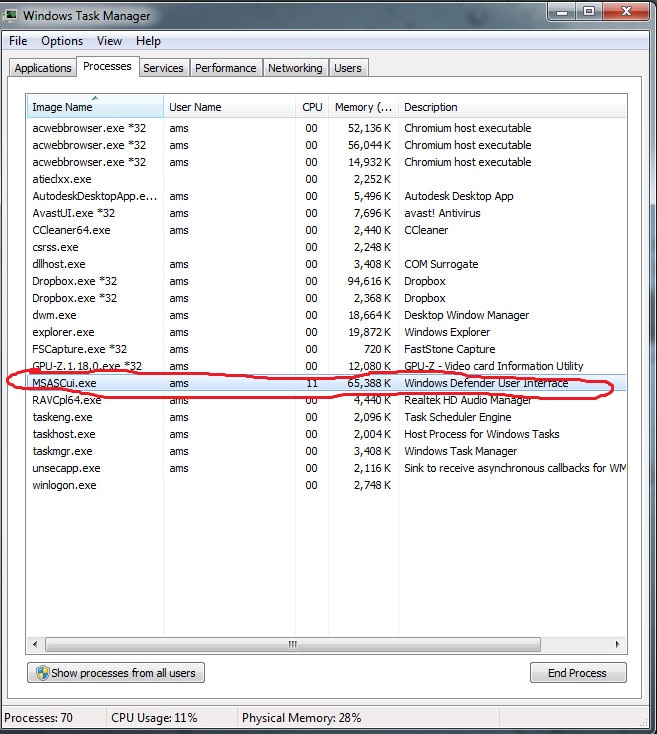Select the RAVCpl64.exe process
Viewport: 657px width, 734px height.
click(x=326, y=400)
